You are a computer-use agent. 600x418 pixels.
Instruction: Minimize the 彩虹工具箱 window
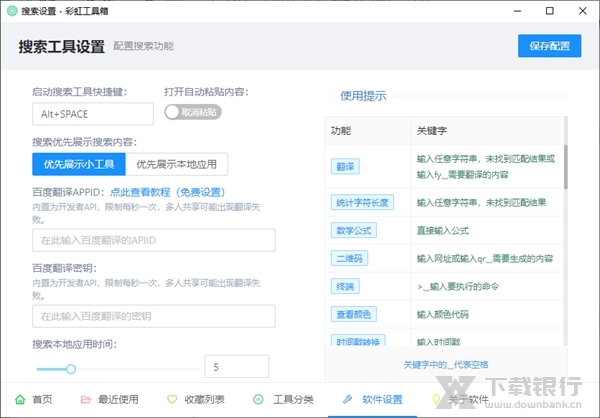coord(517,11)
